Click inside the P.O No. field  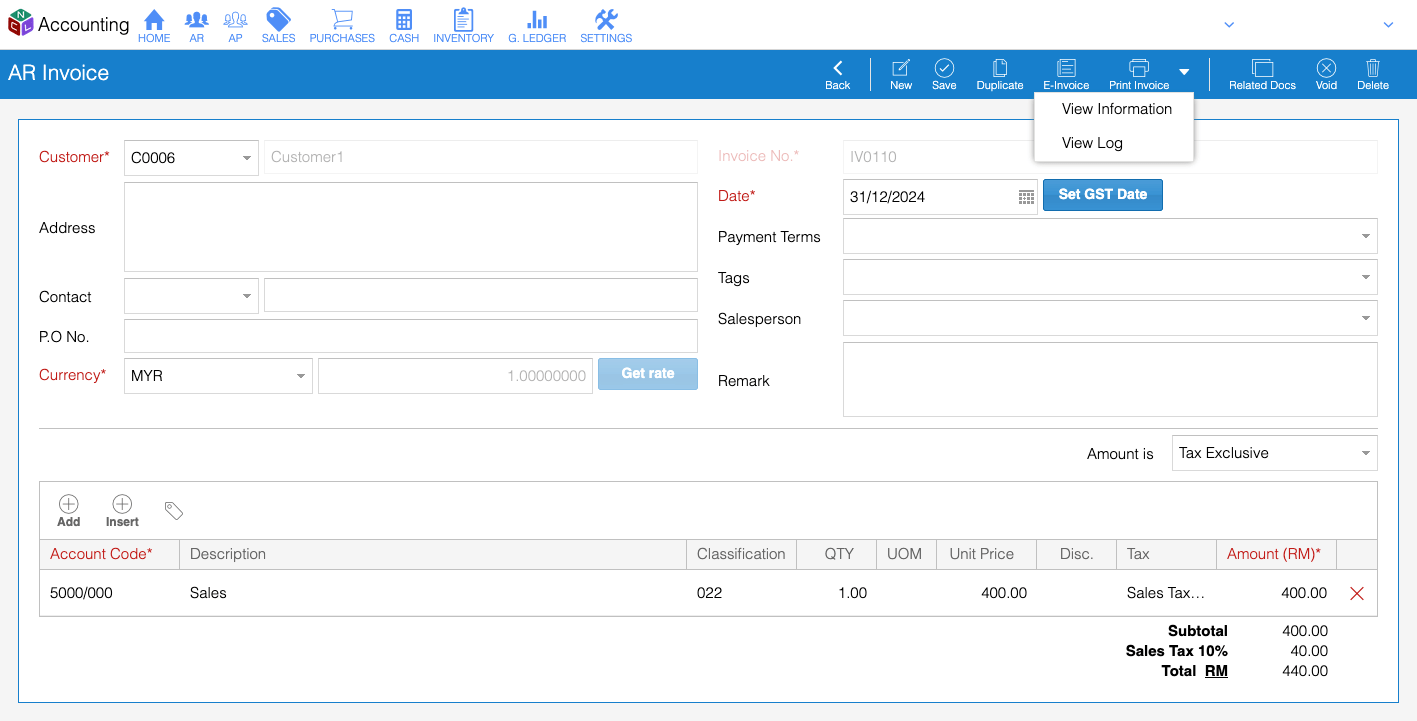410,336
